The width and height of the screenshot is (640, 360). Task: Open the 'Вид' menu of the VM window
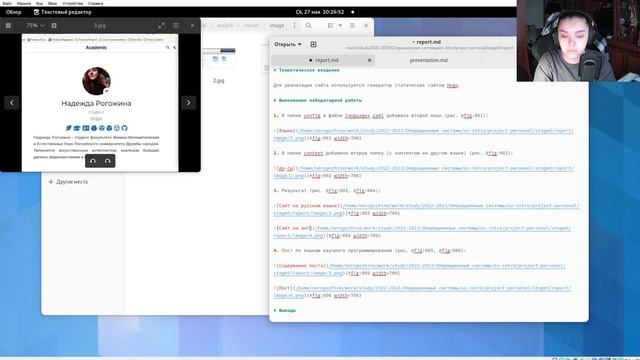tap(39, 3)
